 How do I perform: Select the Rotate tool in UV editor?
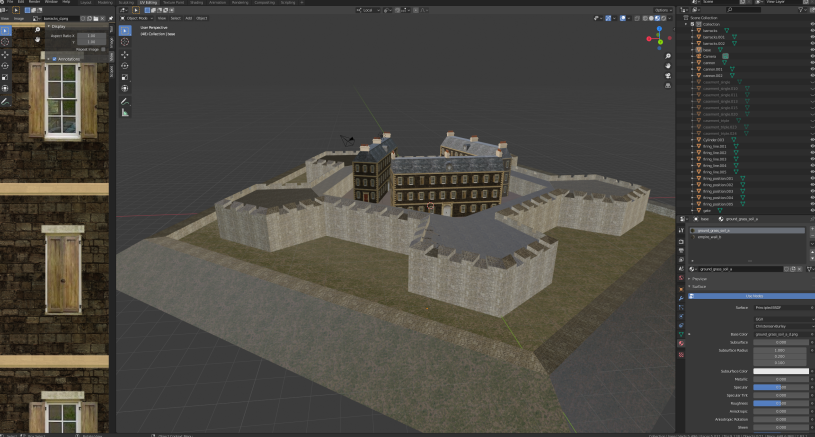click(5, 65)
